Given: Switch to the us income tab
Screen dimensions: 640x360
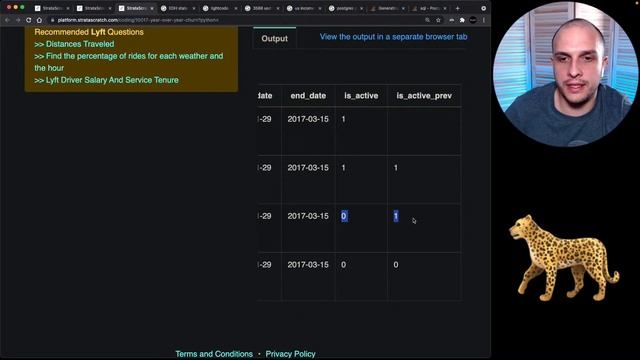Looking at the screenshot, I should click(304, 8).
